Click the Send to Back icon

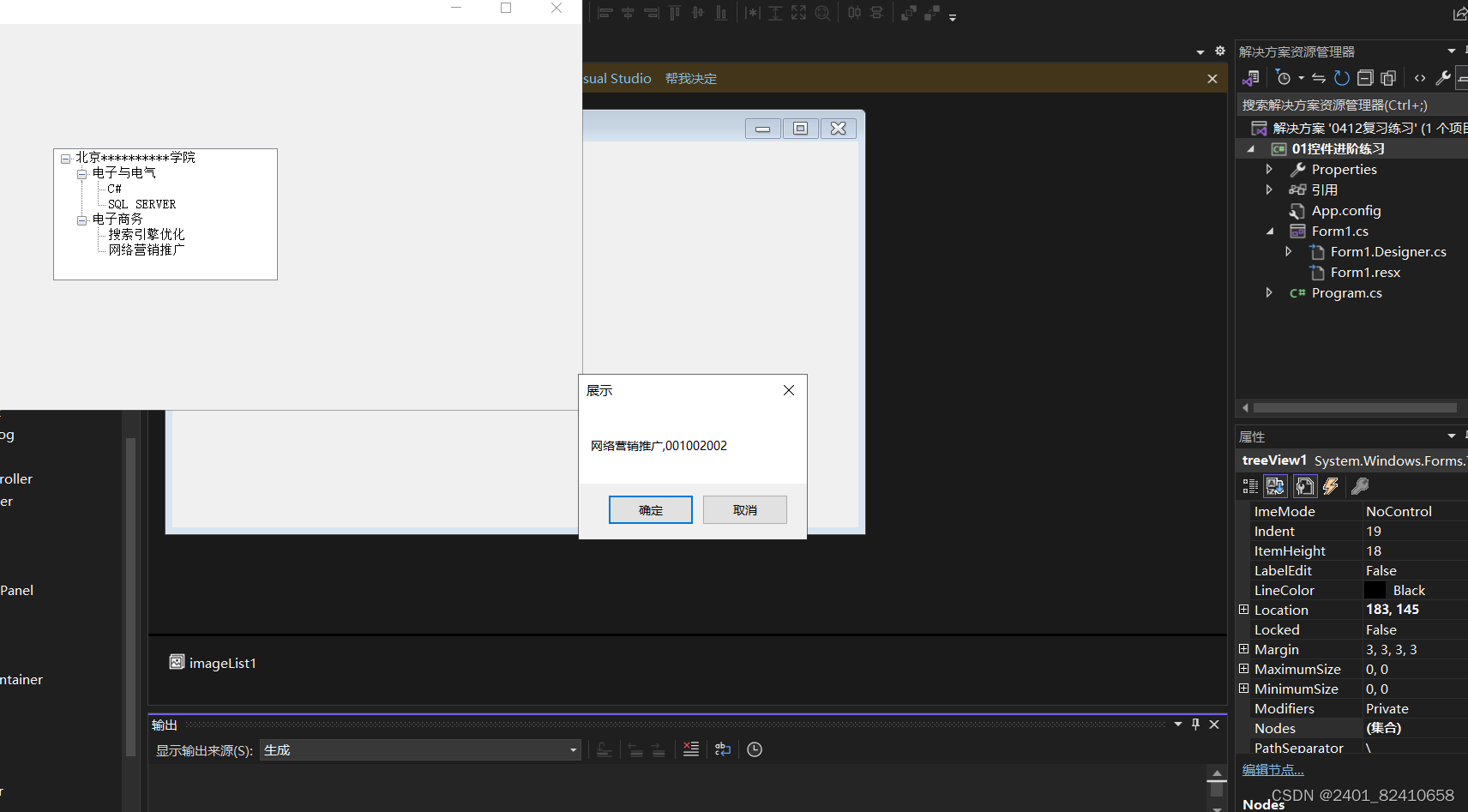point(932,13)
